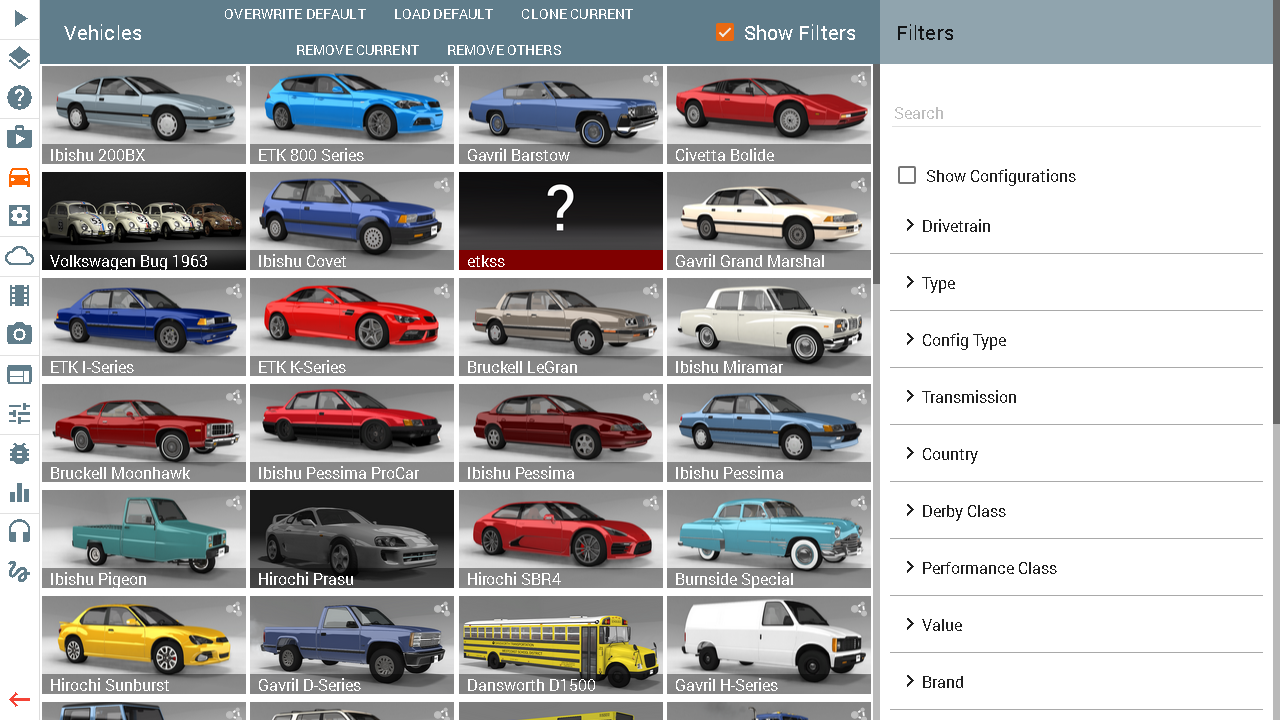1280x720 pixels.
Task: Expand the Value filter
Action: click(x=1076, y=625)
